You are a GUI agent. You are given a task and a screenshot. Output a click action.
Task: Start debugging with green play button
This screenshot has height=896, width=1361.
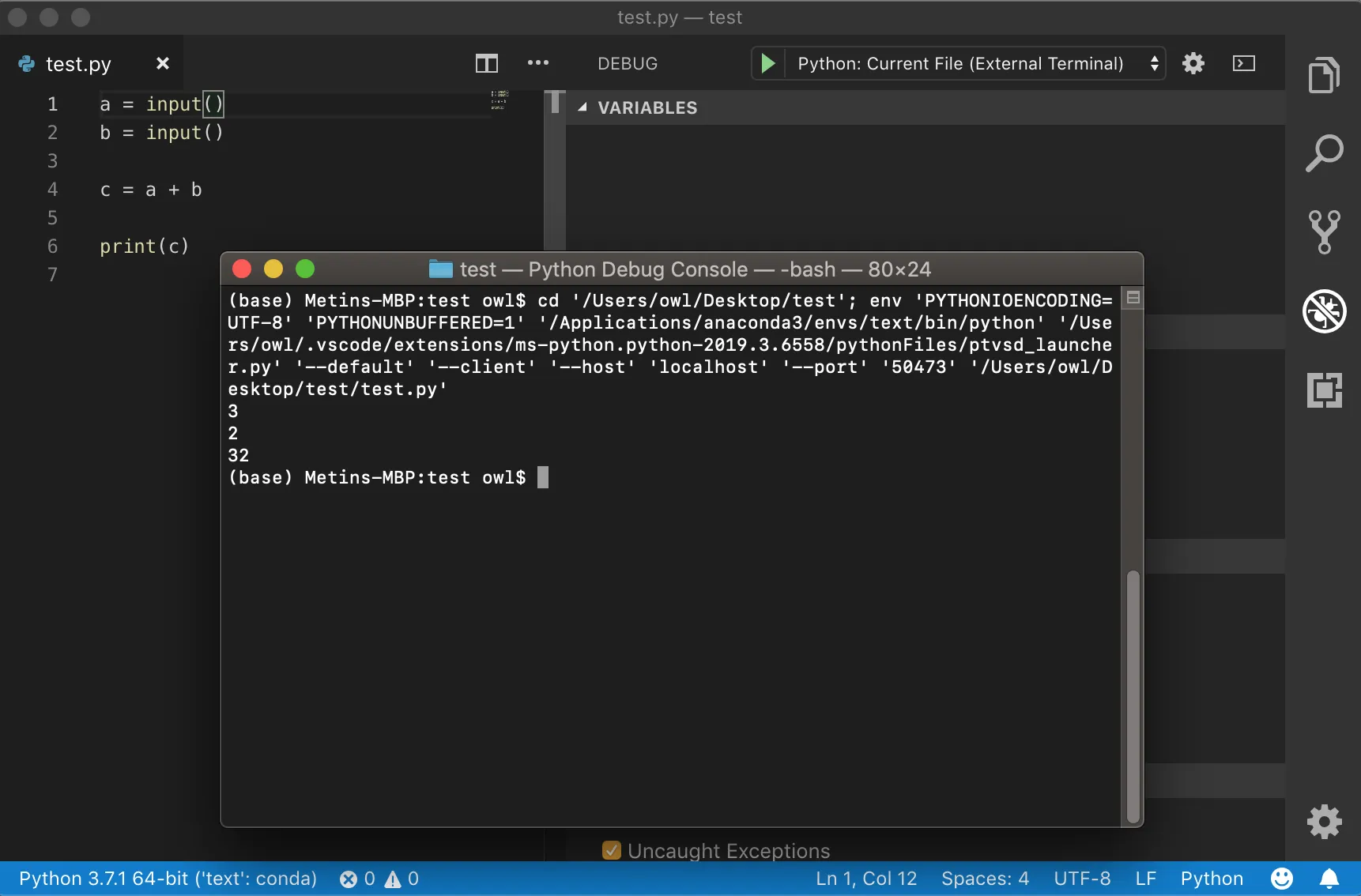[767, 63]
